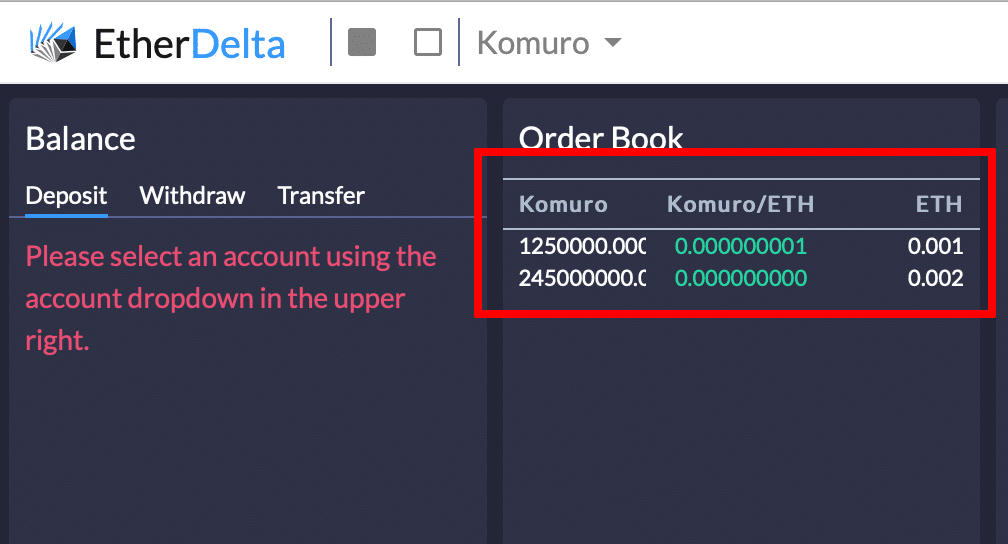
Task: Click the Balance panel heading
Action: [80, 138]
